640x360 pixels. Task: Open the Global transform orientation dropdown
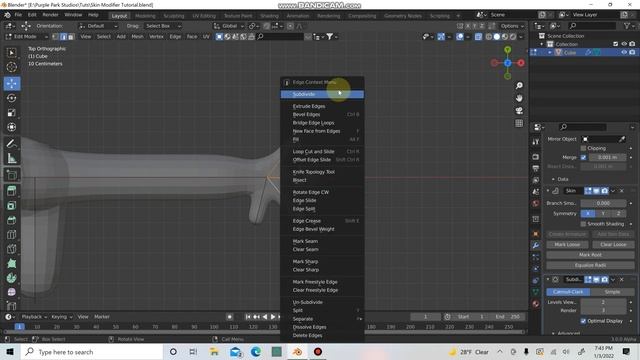[x=229, y=26]
